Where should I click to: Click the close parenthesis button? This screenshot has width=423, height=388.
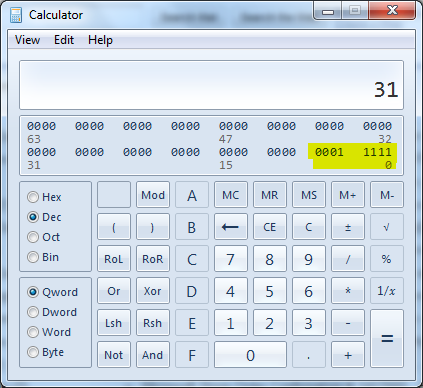[x=153, y=227]
